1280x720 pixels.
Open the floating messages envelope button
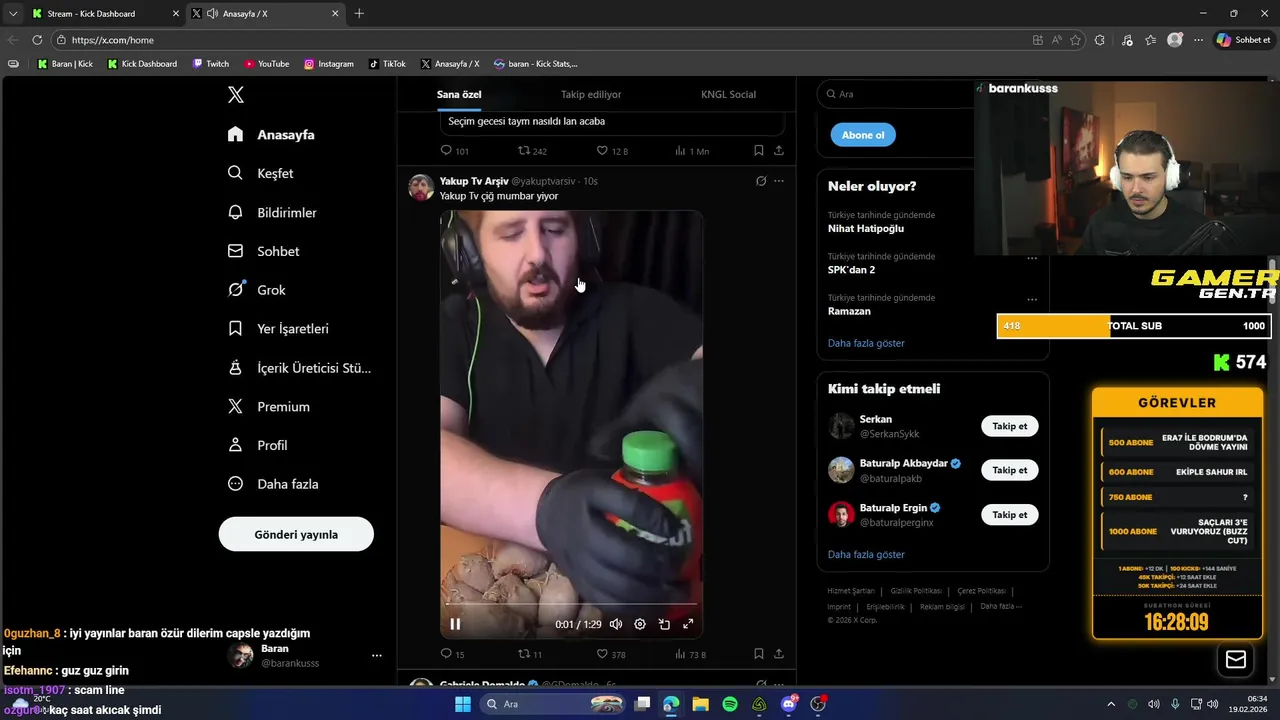click(x=1236, y=659)
